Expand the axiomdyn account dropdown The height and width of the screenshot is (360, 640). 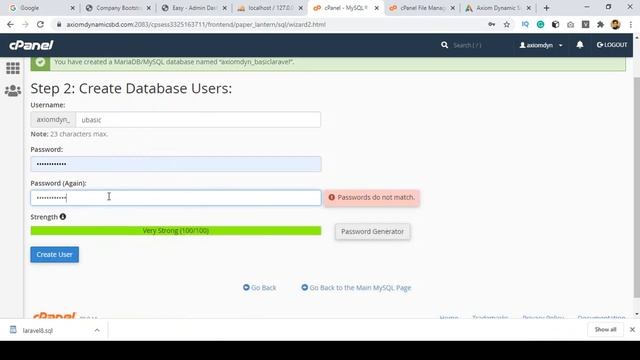pos(541,45)
